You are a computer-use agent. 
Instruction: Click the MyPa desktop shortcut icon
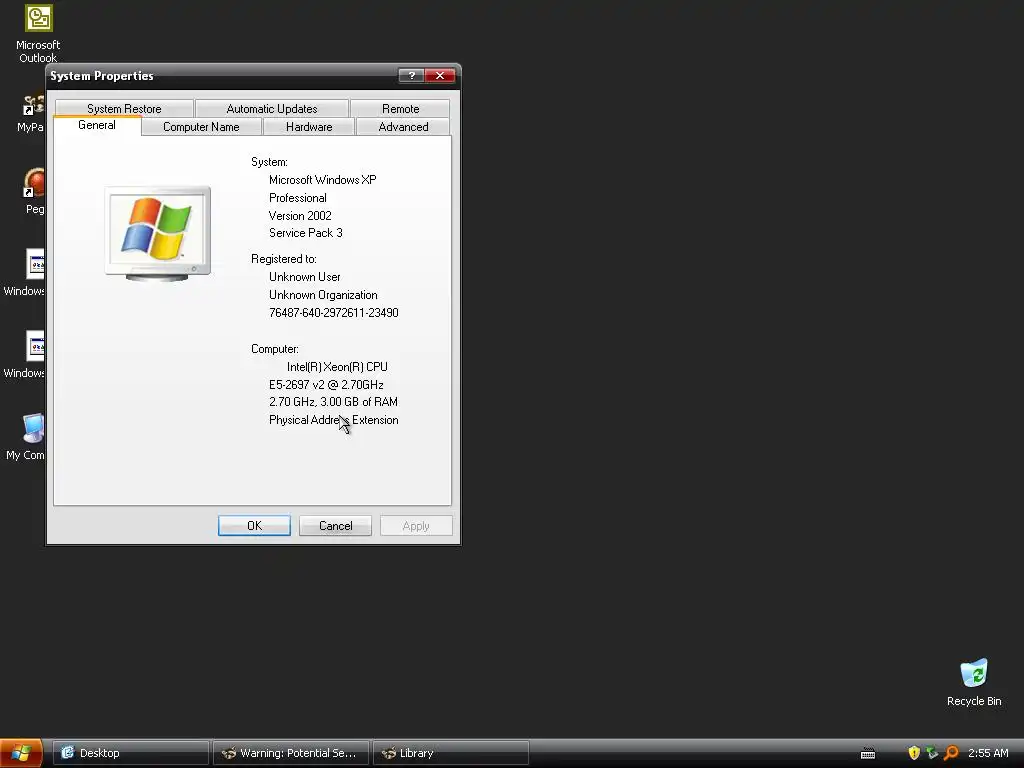click(31, 113)
